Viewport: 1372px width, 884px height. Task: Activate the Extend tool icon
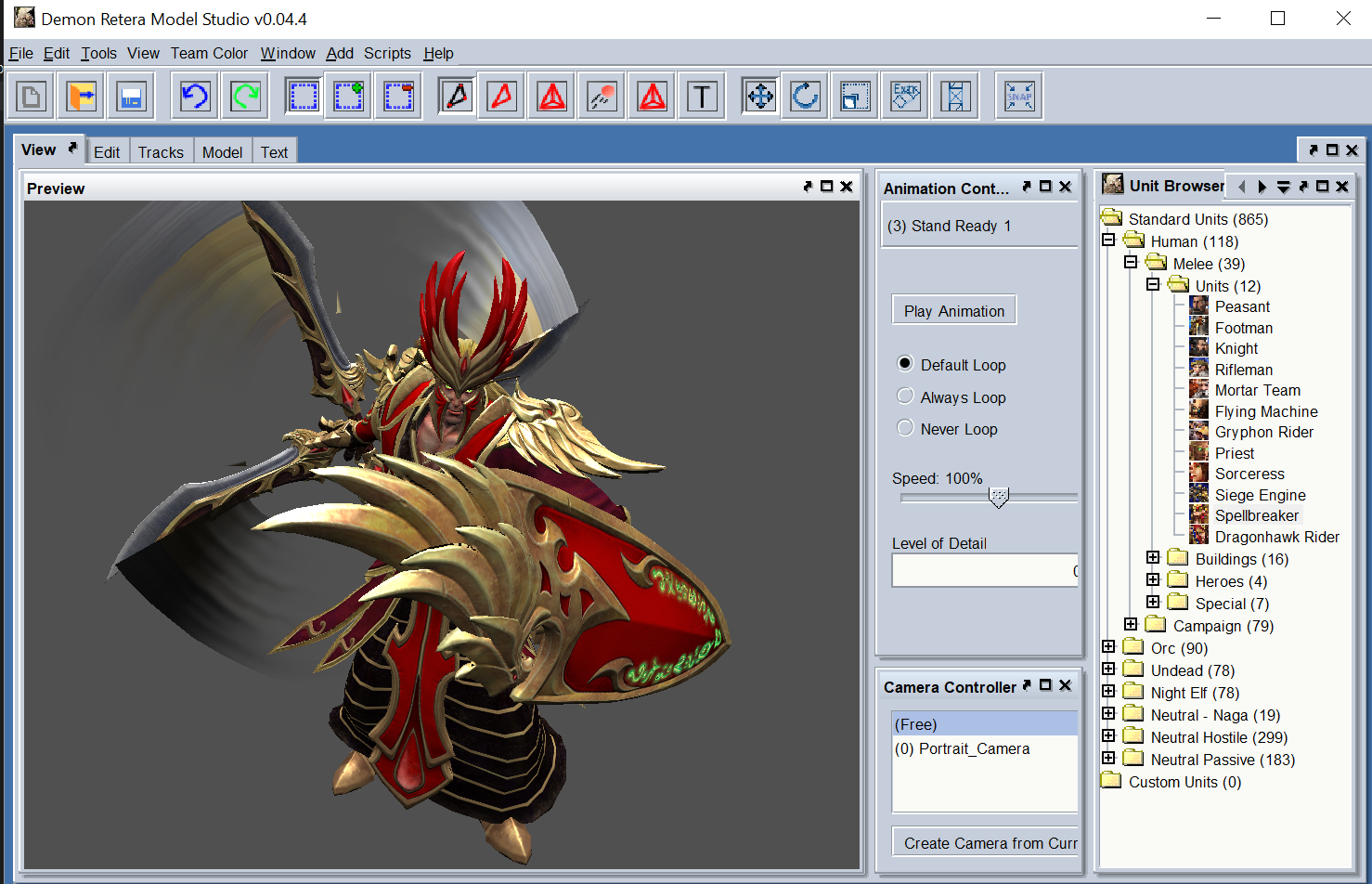click(956, 96)
